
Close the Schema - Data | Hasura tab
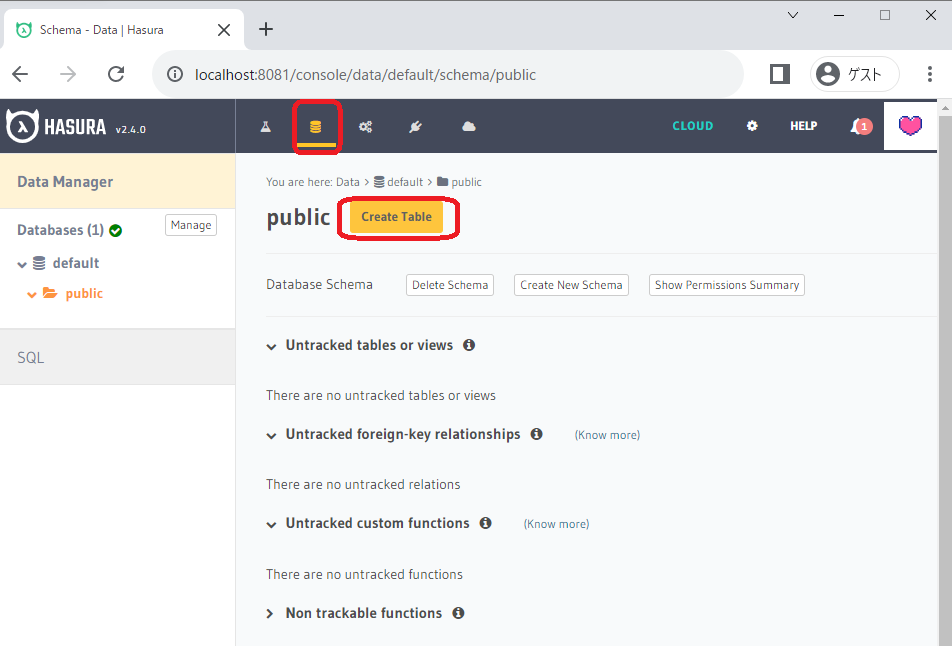tap(224, 30)
